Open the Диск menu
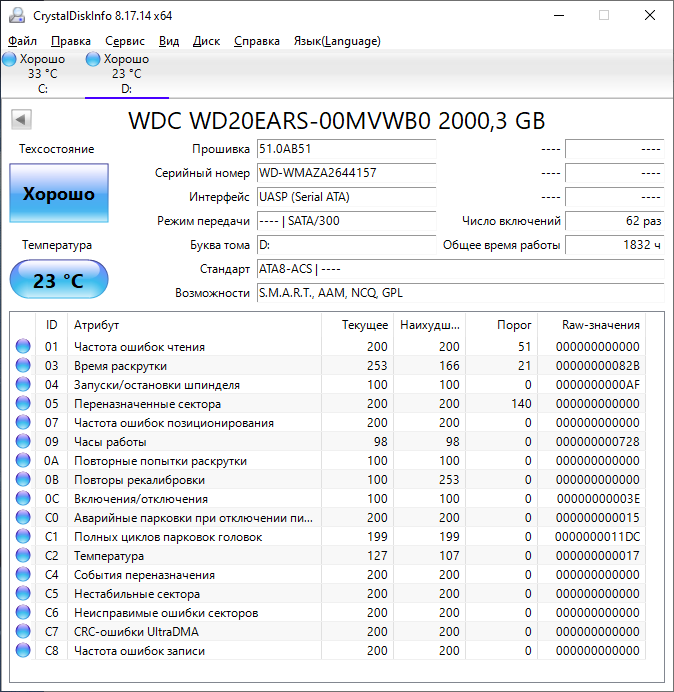 (x=206, y=41)
